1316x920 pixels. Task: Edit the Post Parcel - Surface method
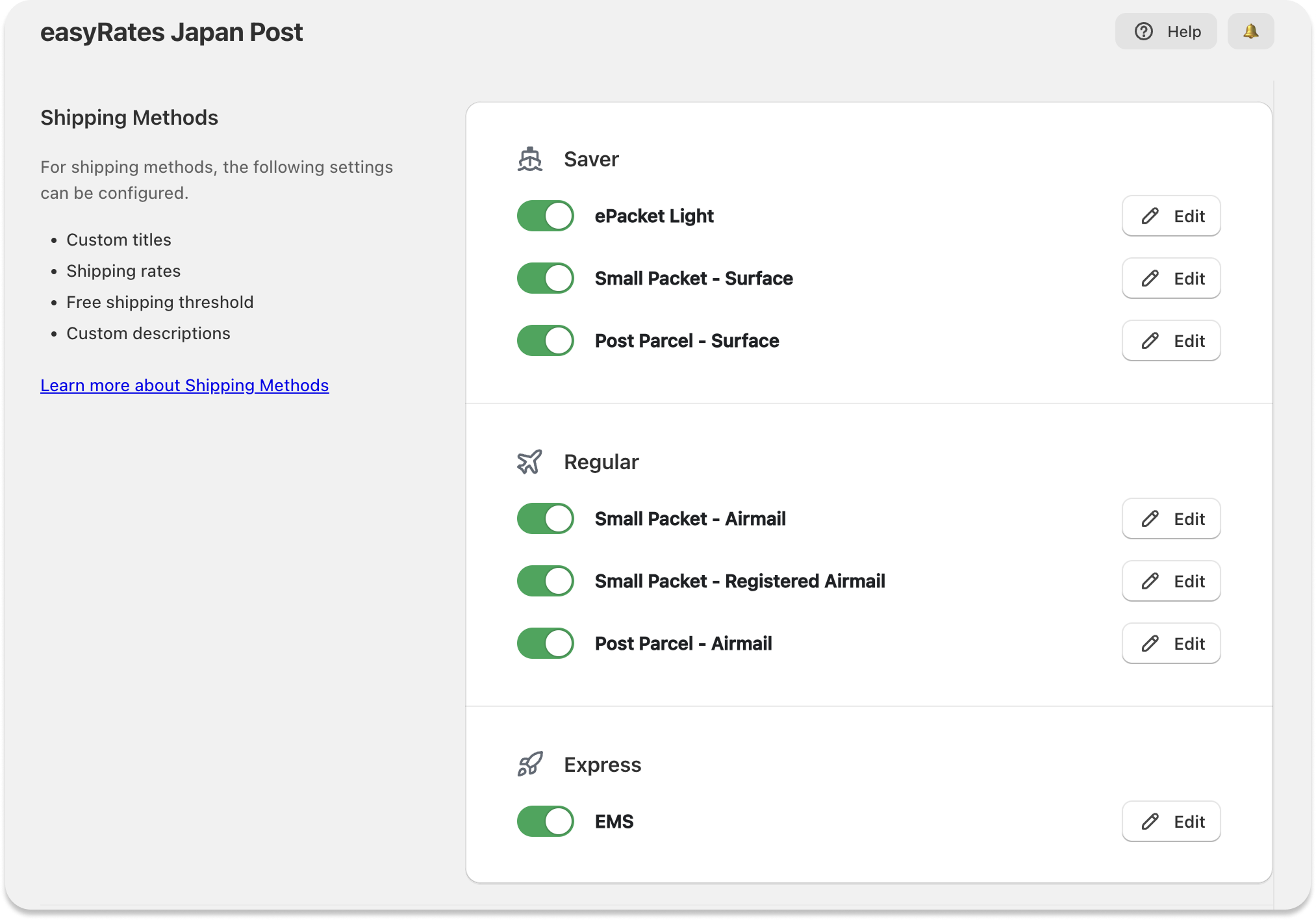click(x=1171, y=340)
